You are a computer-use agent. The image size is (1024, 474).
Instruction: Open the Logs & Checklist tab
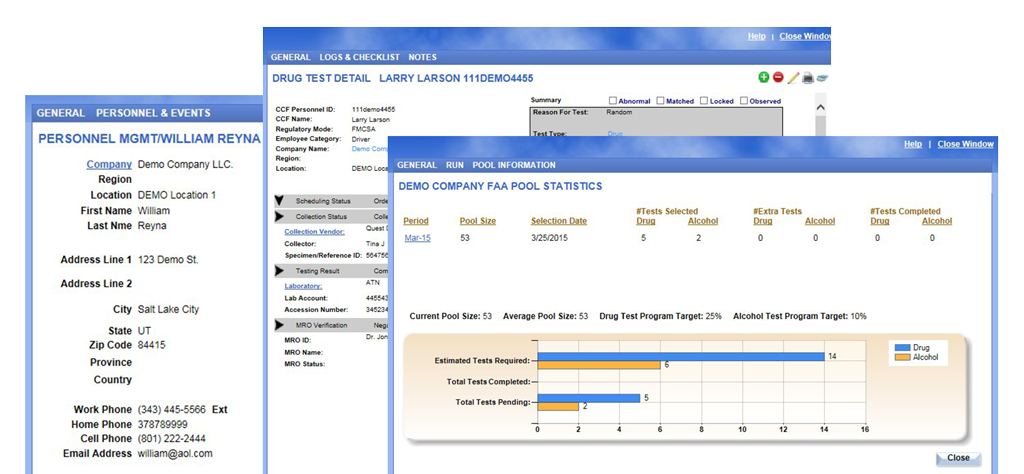pos(359,57)
